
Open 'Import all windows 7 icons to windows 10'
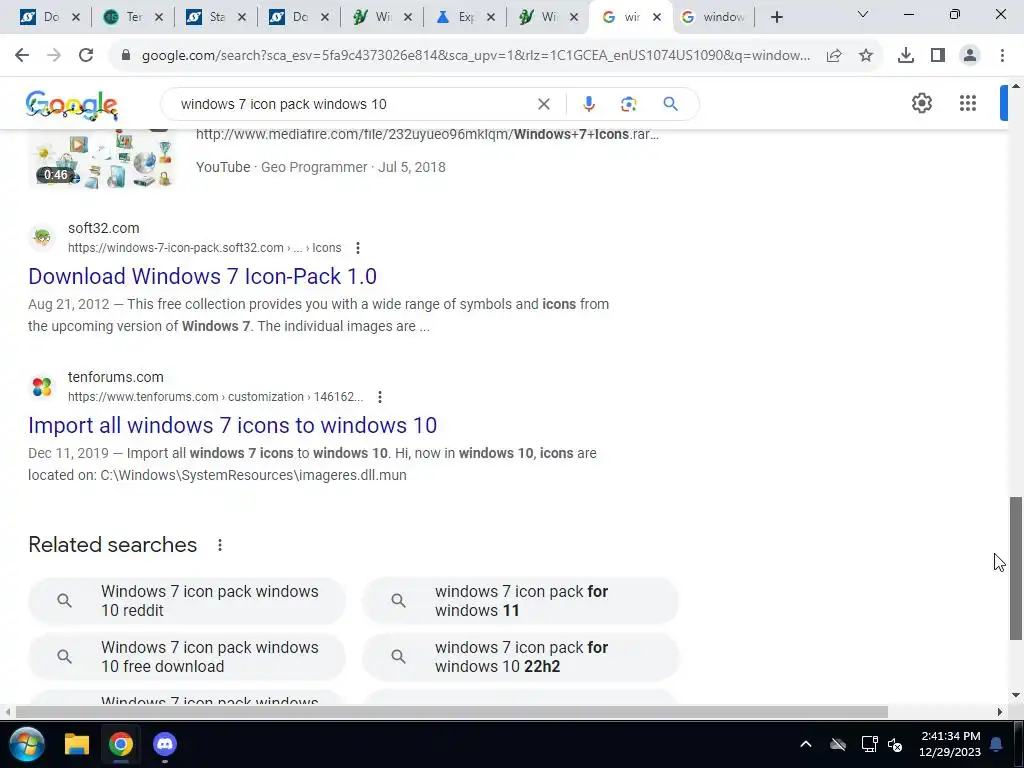(x=232, y=425)
